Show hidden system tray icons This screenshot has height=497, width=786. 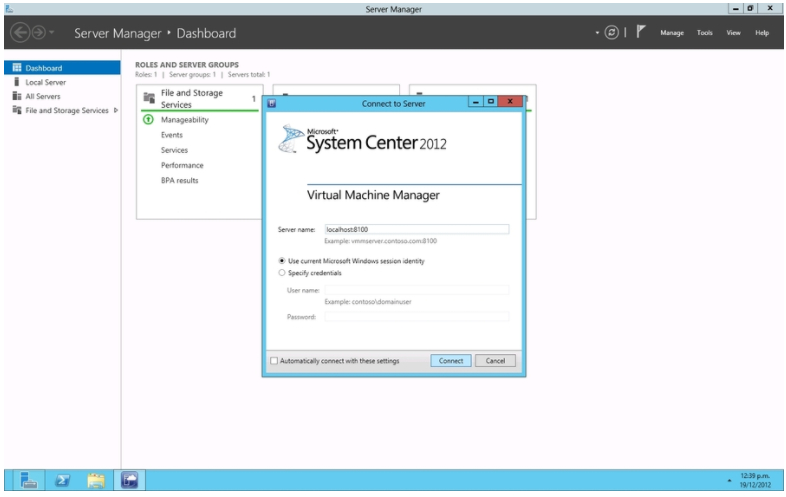(x=729, y=480)
